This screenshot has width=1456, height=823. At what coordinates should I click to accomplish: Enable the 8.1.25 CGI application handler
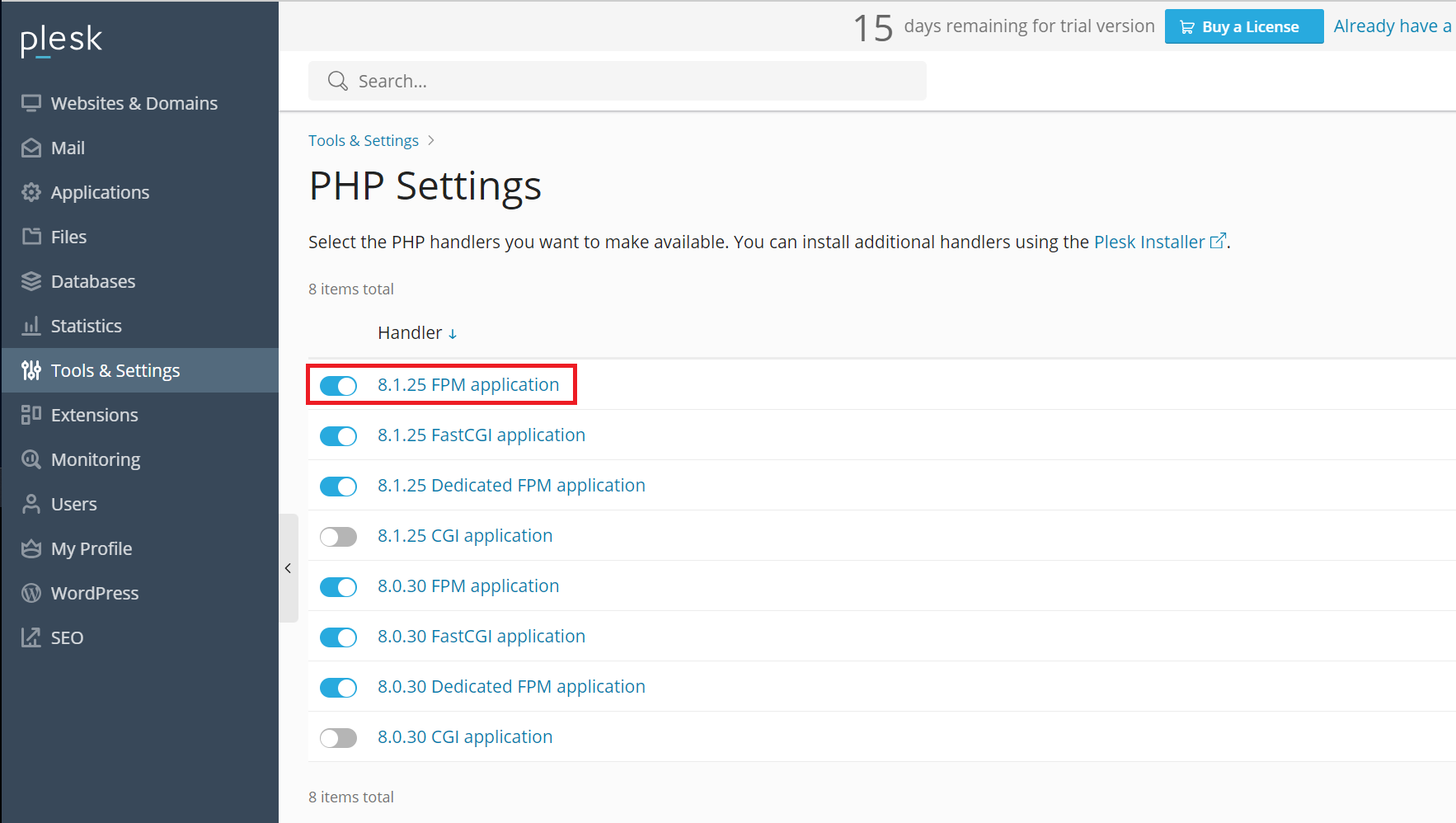click(338, 537)
